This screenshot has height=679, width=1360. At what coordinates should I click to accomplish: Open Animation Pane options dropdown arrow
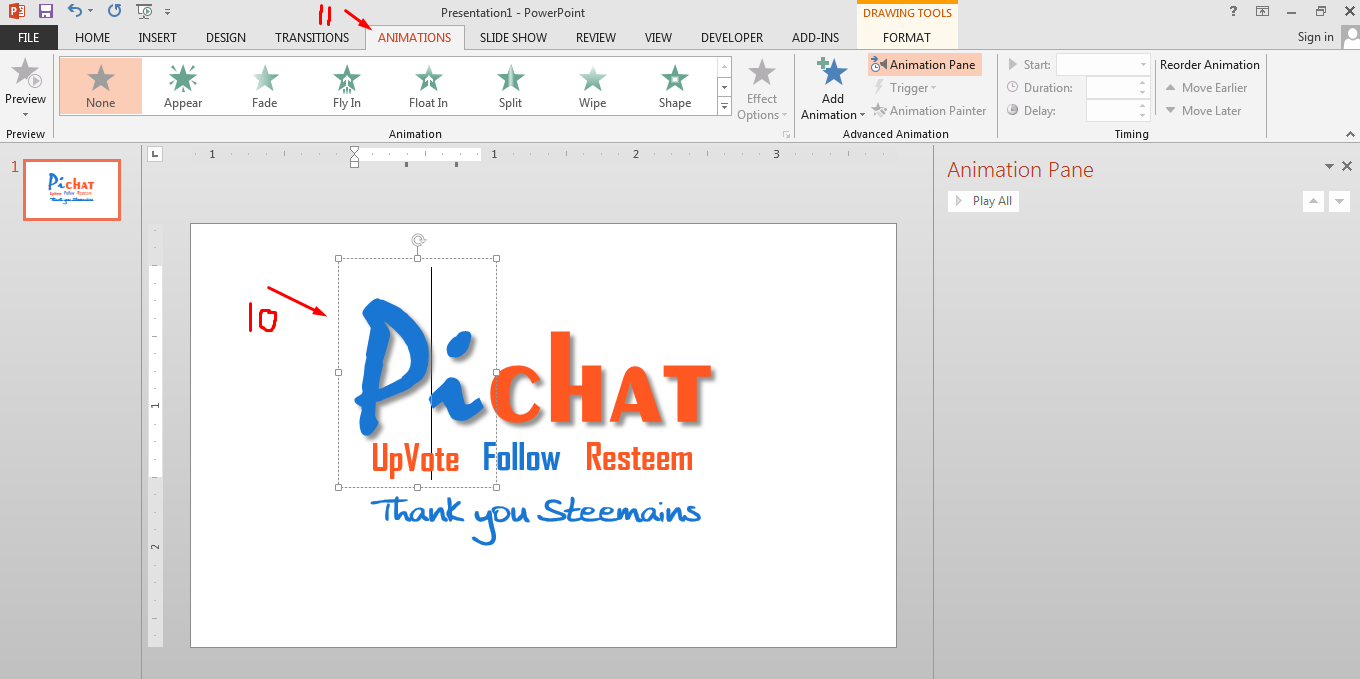point(1329,167)
